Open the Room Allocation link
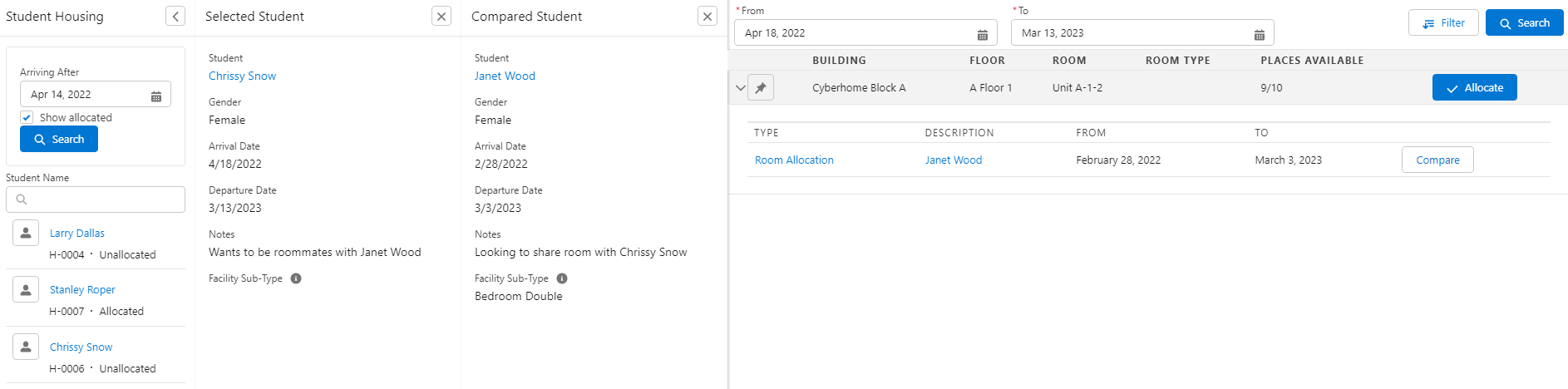Screen dimensions: 1568x389 (x=794, y=160)
